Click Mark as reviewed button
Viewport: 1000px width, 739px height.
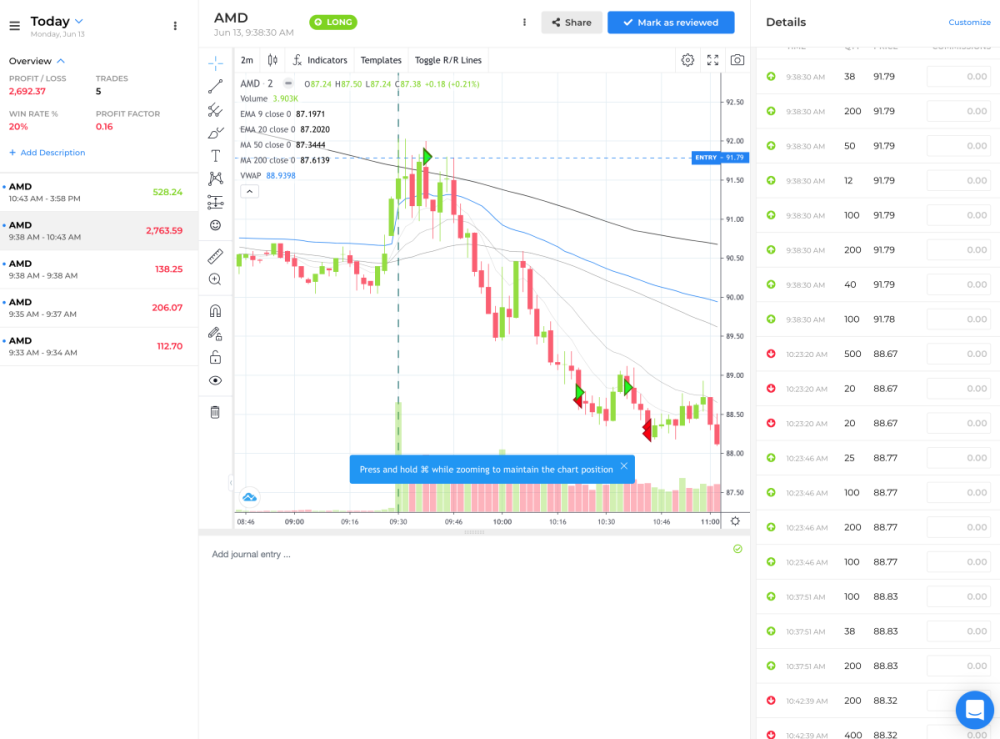tap(670, 22)
